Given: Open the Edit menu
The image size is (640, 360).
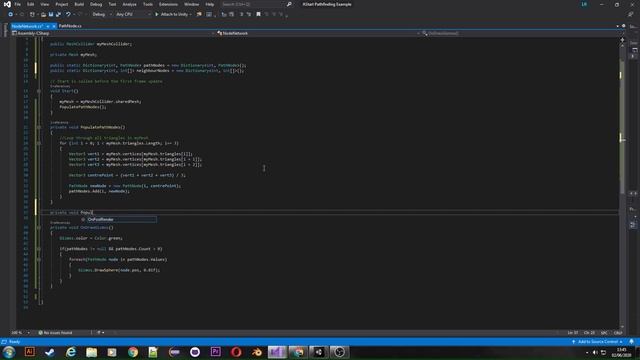Looking at the screenshot, I should tap(31, 4).
